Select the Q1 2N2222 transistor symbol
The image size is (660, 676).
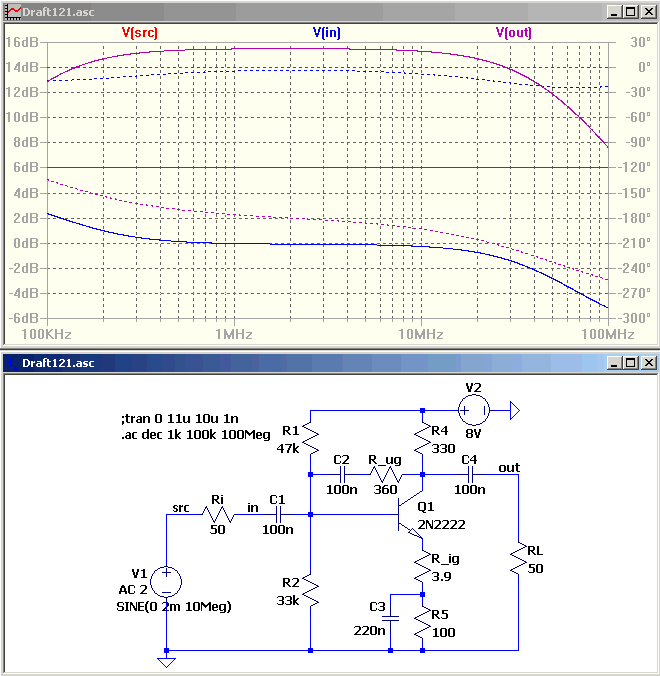pyautogui.click(x=410, y=515)
